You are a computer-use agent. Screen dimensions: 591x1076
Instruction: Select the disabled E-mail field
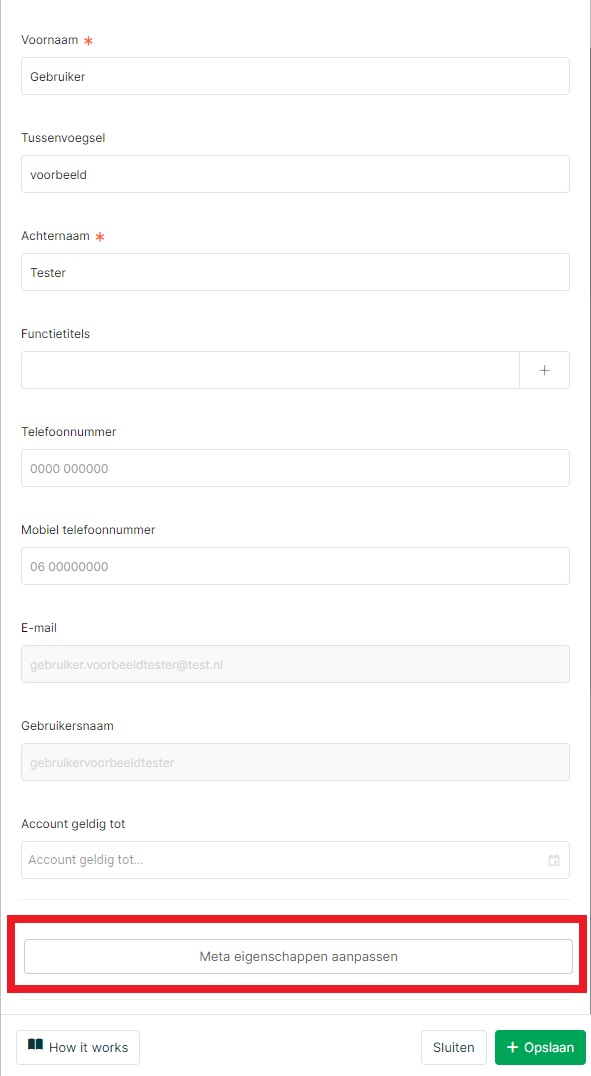point(295,664)
